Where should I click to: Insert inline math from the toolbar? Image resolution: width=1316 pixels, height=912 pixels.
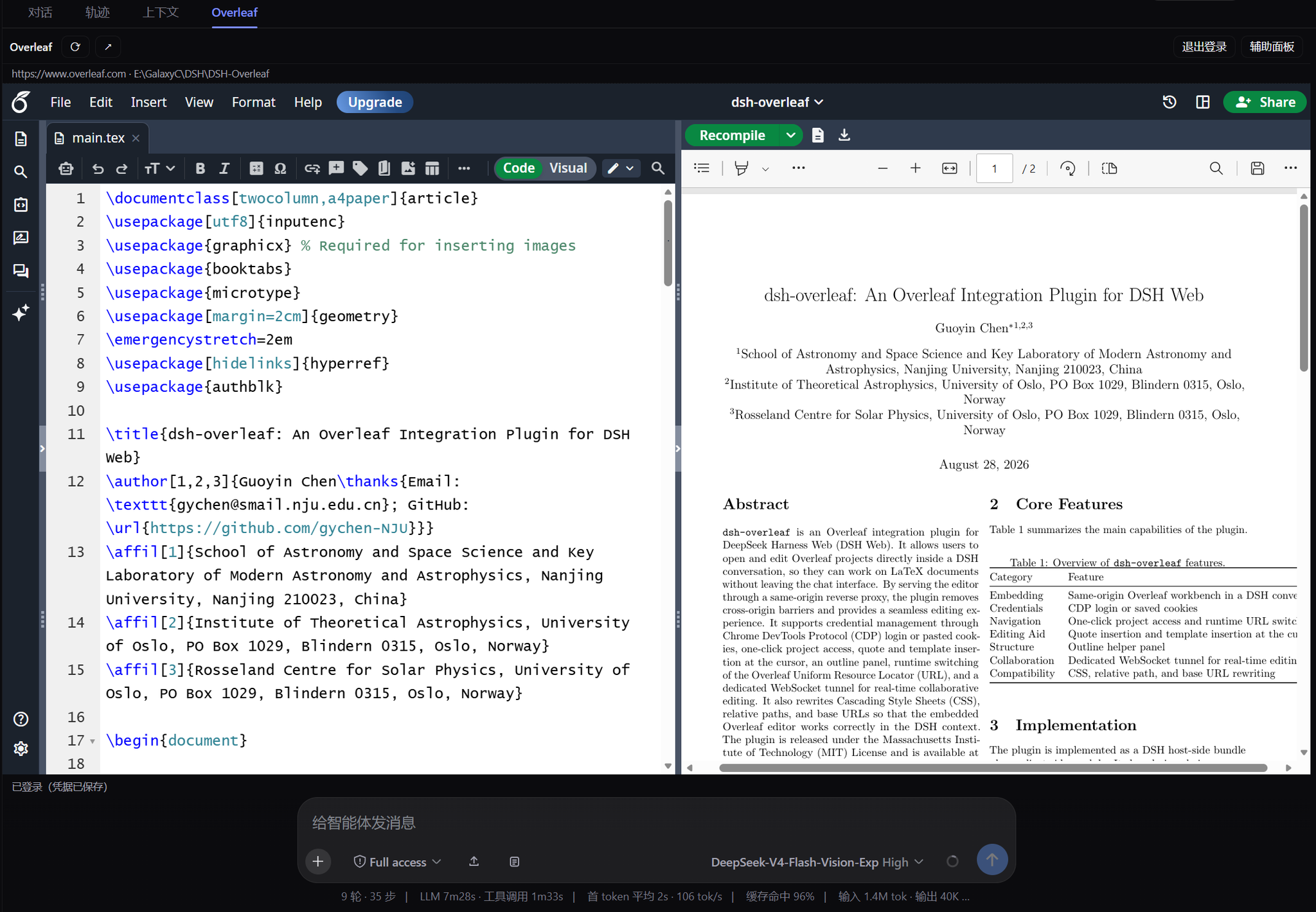pyautogui.click(x=256, y=168)
